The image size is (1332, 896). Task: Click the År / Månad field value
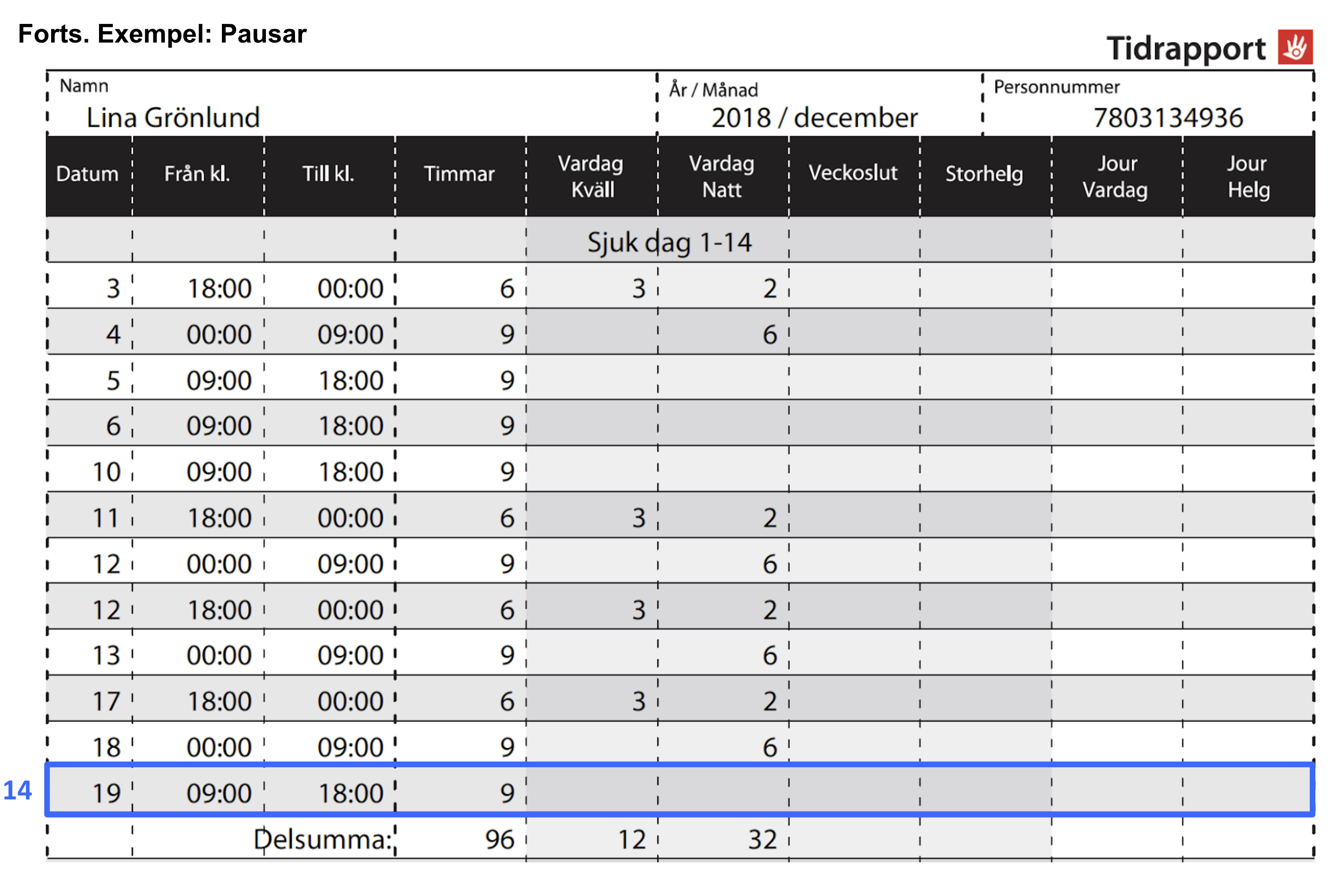(x=814, y=118)
